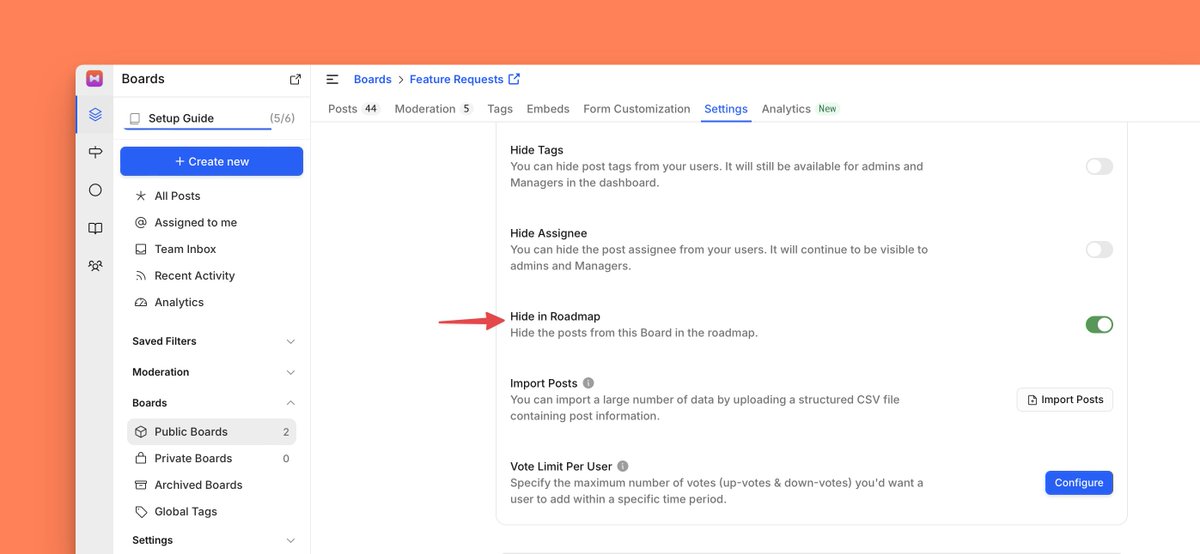The width and height of the screenshot is (1200, 554).
Task: Open Feature Requests external link icon
Action: coord(514,79)
